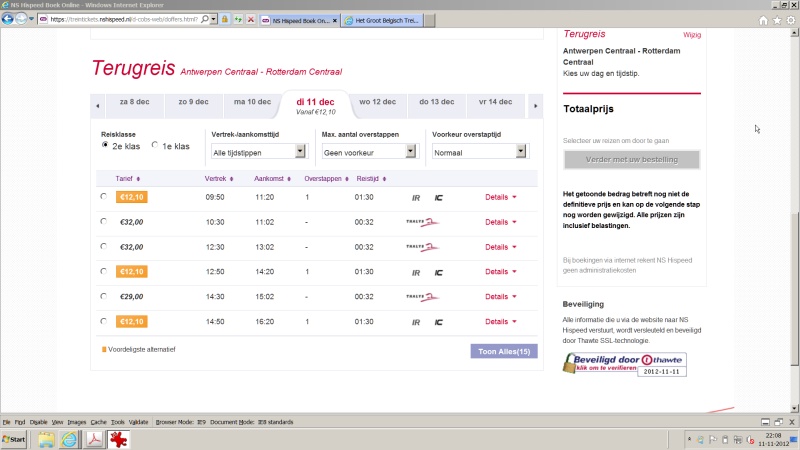Sort results by Vertrek column arrow
800x450 pixels.
[232, 178]
